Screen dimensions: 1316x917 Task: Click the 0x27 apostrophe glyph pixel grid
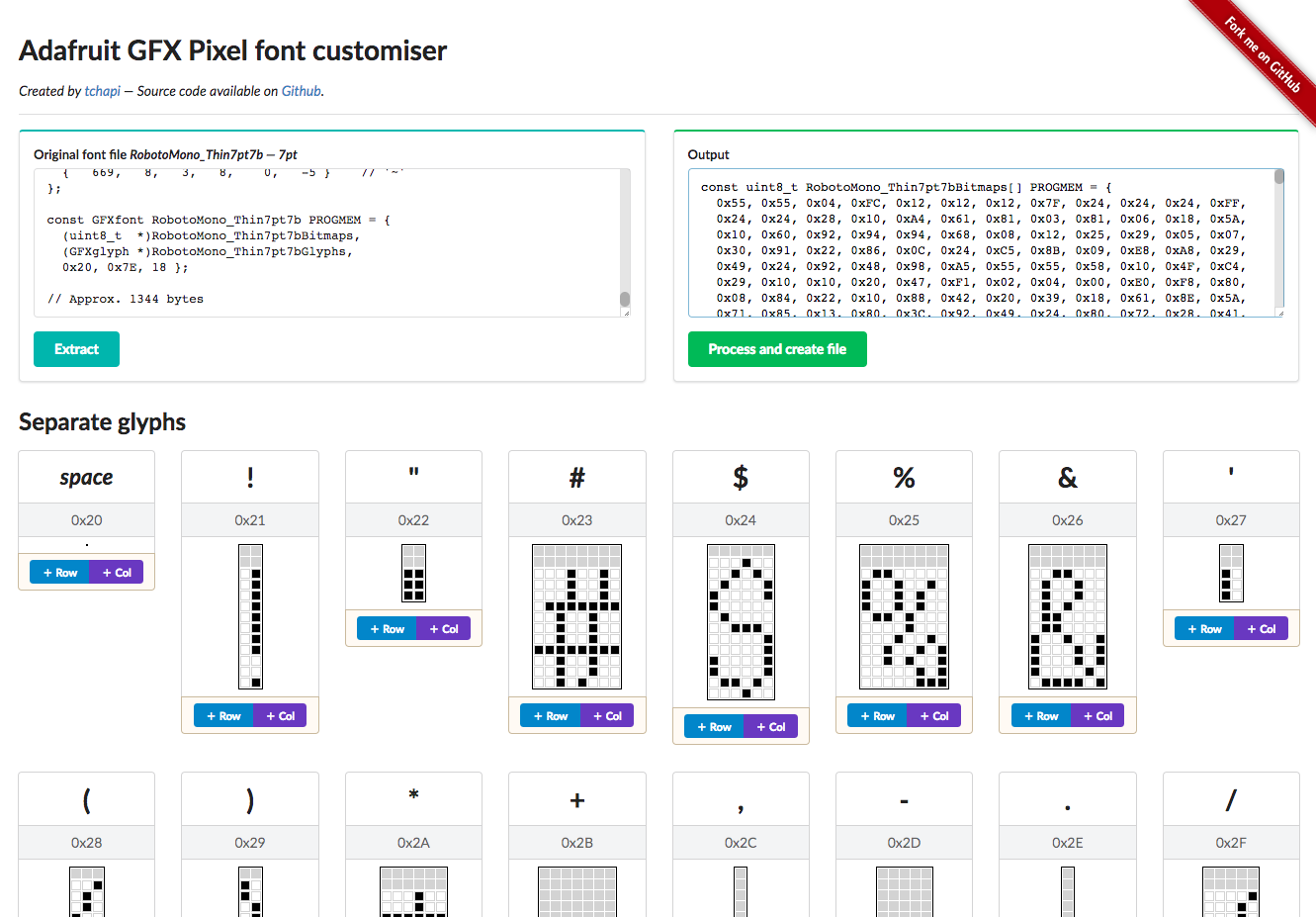coord(1231,573)
